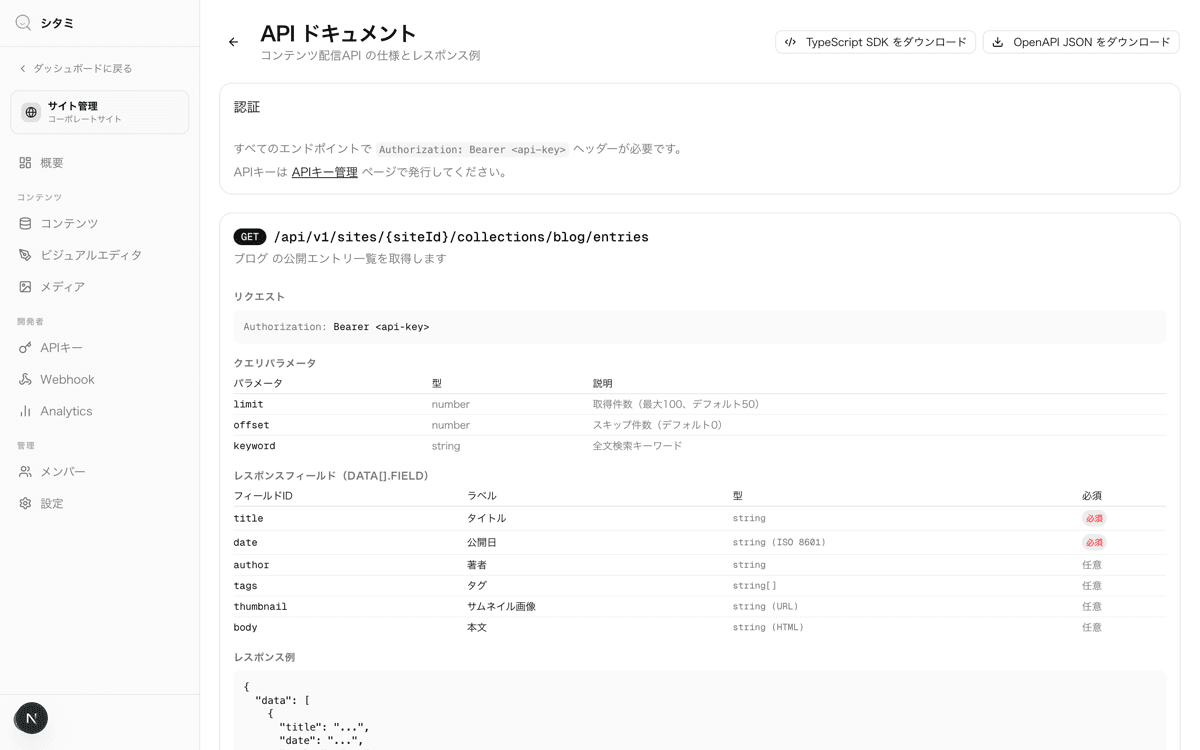
Task: Open APIキー in the sidebar
Action: (100, 348)
